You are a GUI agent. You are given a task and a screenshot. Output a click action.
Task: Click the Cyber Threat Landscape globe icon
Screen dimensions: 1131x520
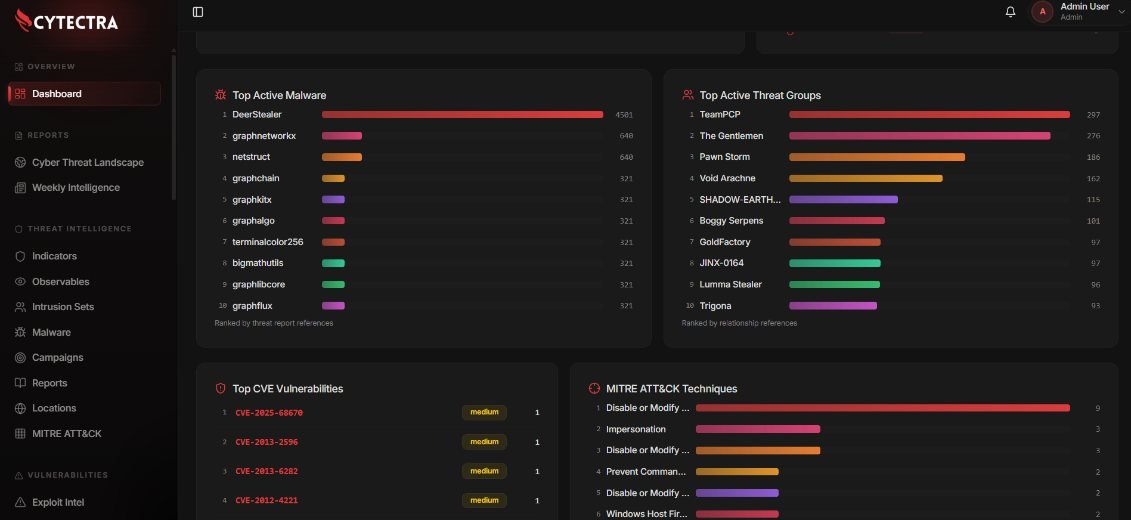click(x=20, y=162)
